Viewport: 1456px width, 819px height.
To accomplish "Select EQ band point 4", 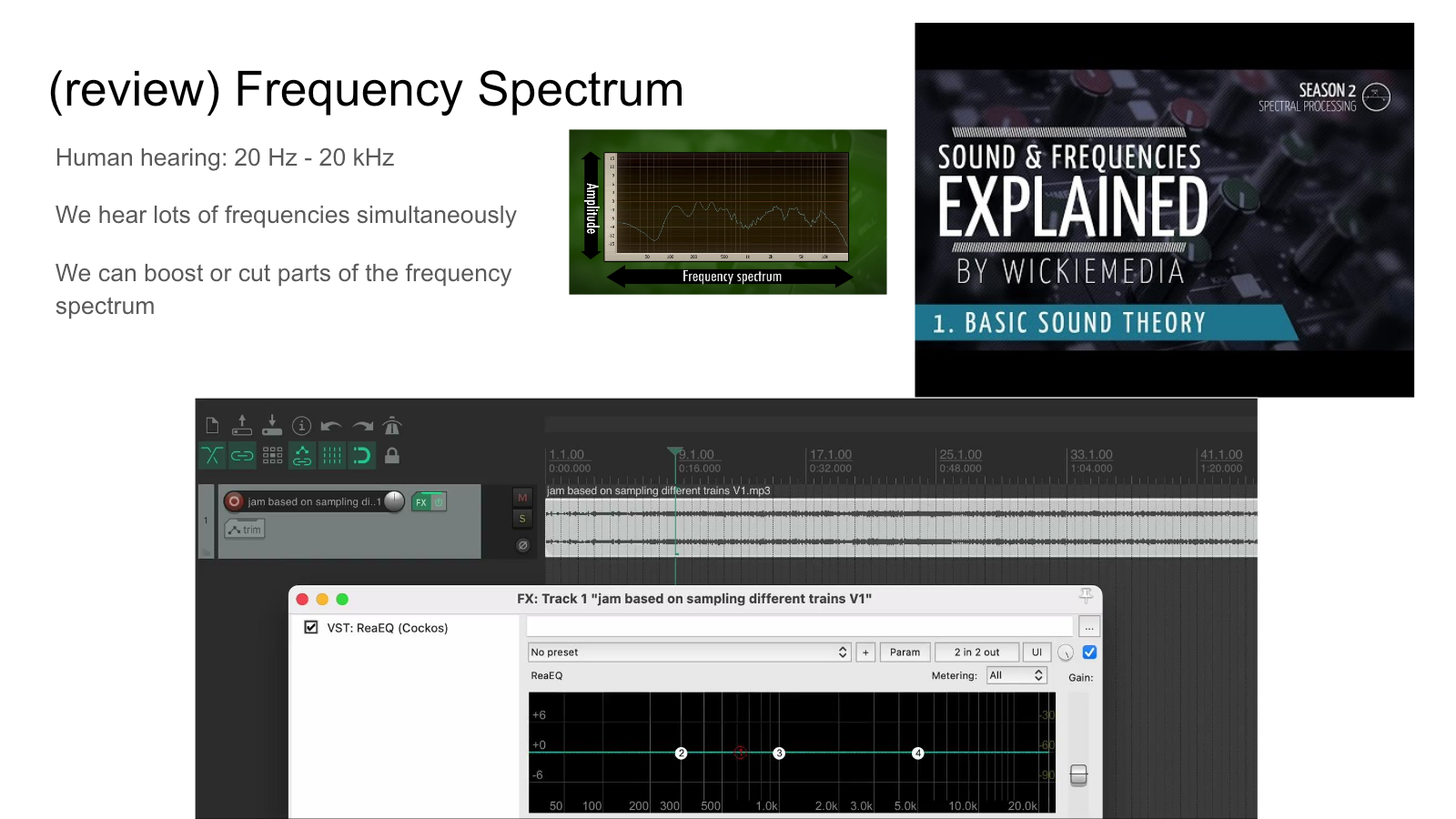I will (x=918, y=753).
